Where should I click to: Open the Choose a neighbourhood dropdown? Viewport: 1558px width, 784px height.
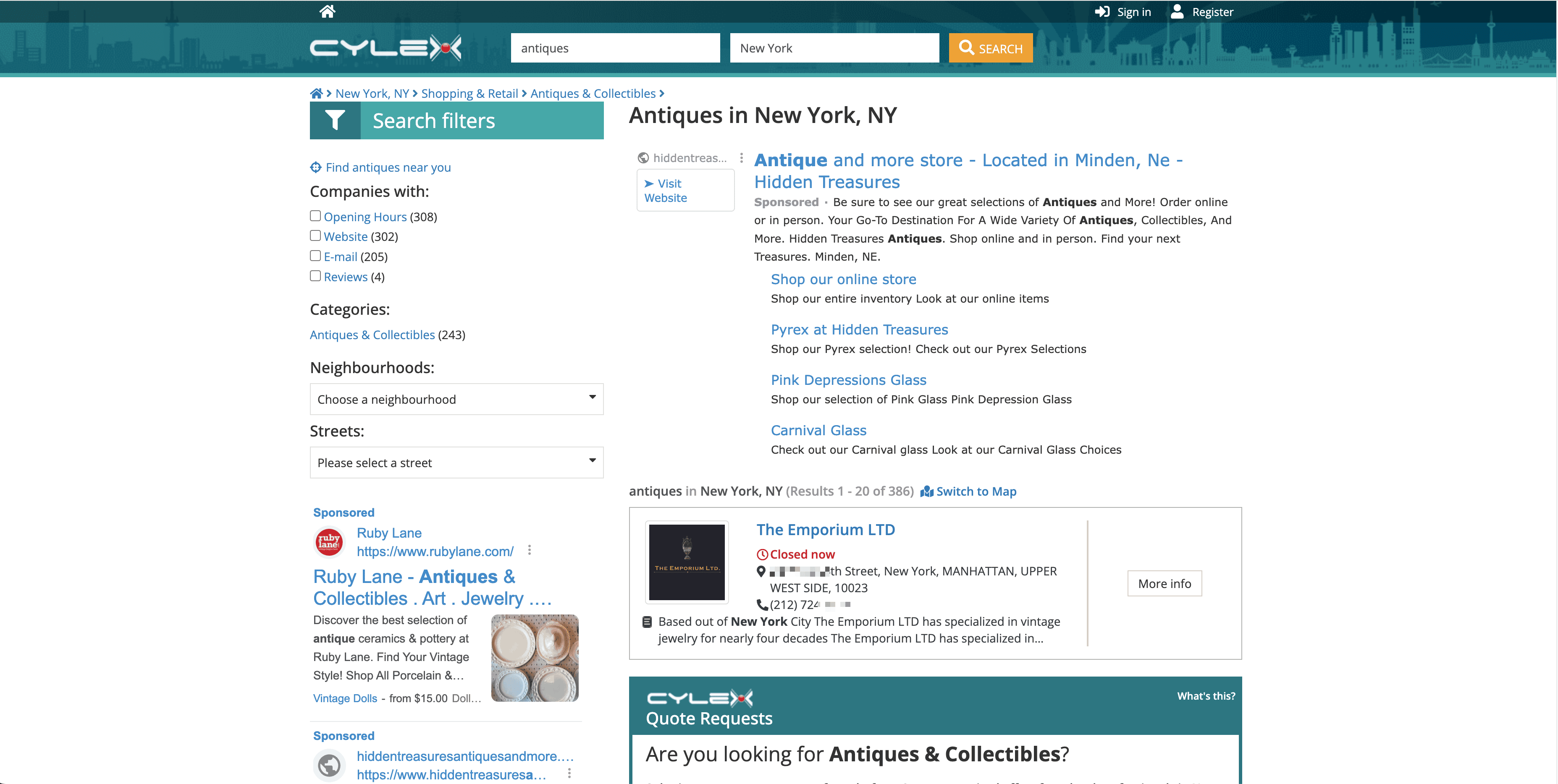coord(456,399)
